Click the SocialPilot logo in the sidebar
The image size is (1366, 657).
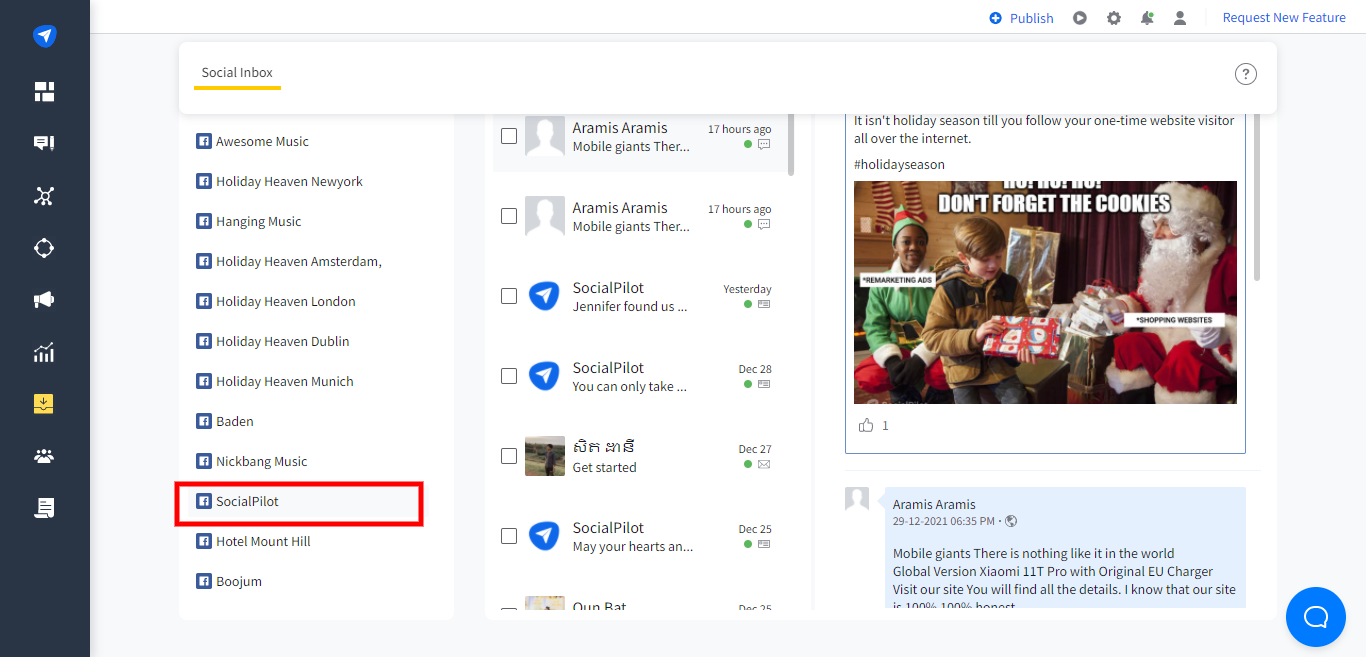(44, 36)
